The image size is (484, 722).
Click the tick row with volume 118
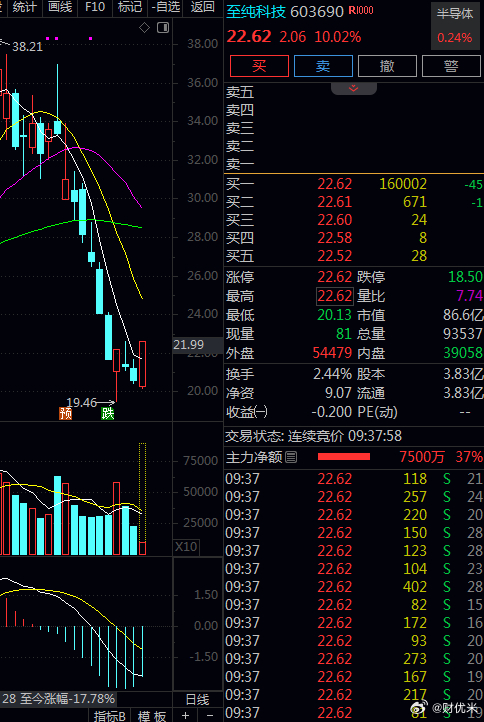[354, 479]
